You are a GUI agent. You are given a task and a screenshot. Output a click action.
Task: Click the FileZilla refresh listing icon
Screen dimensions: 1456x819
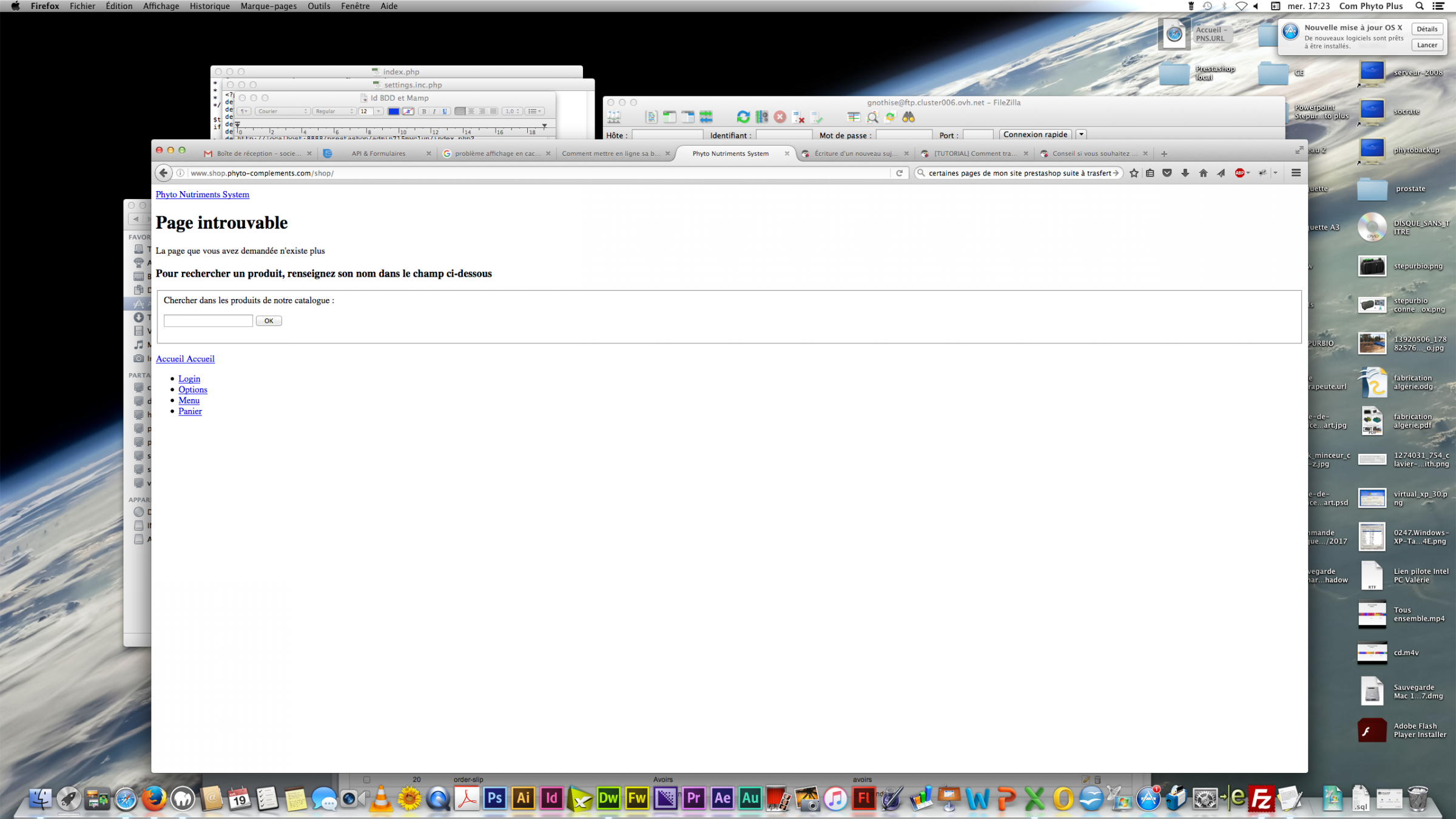743,117
